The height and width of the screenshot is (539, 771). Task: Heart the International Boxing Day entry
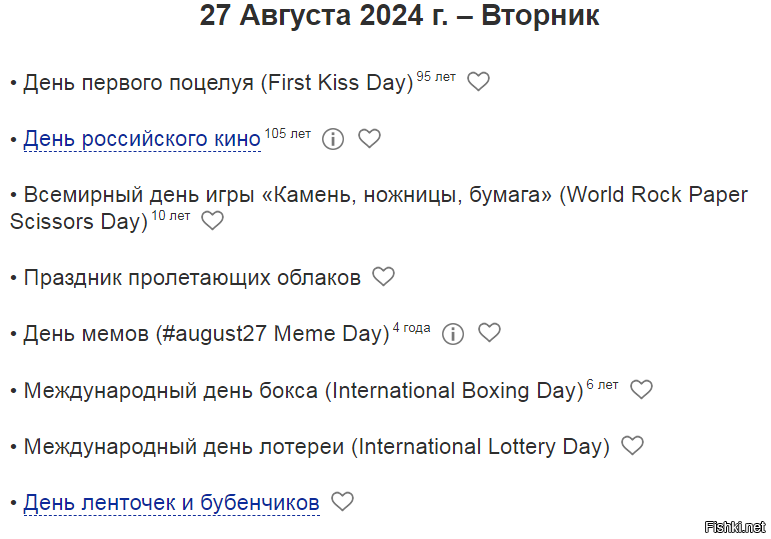point(641,389)
